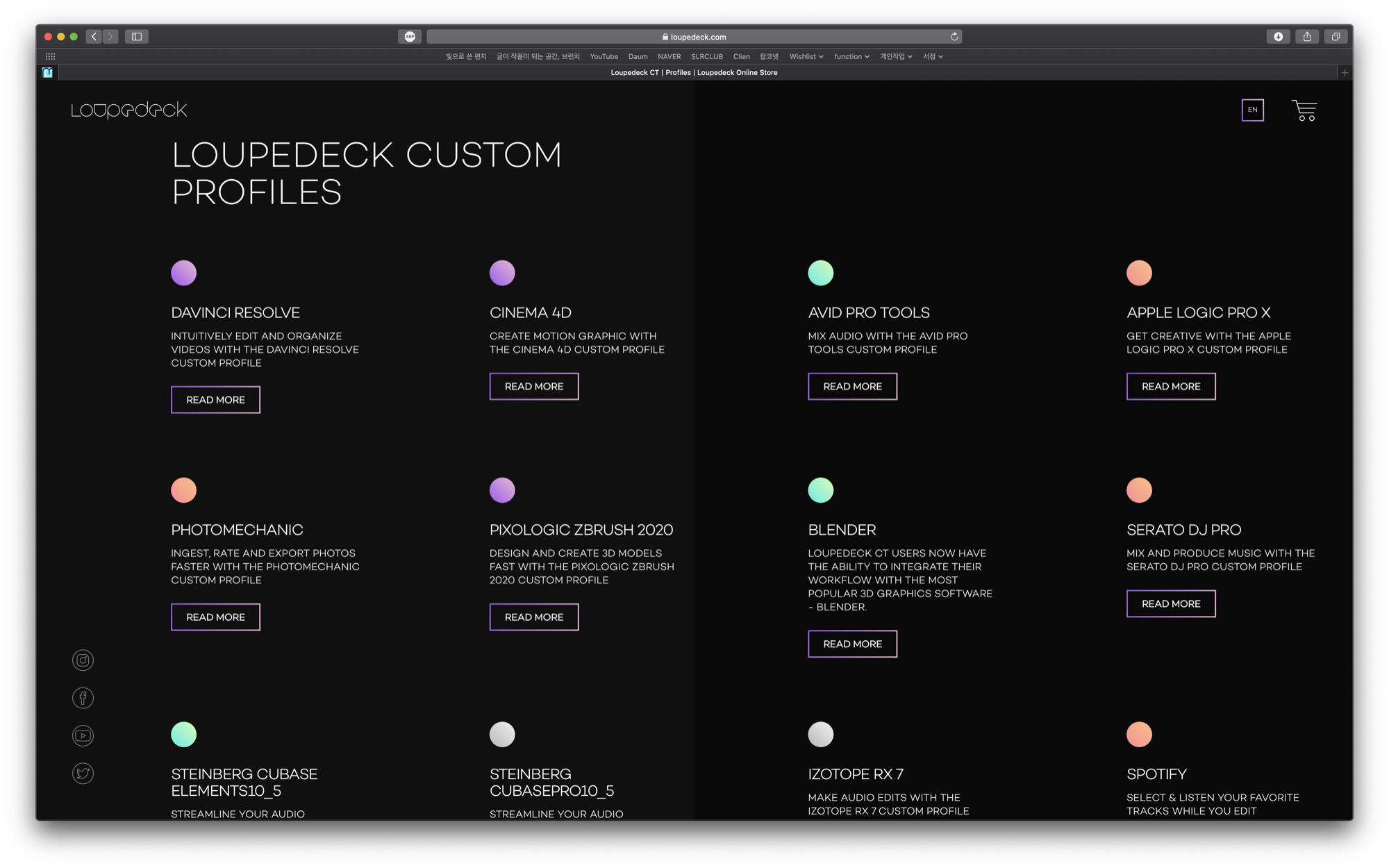The width and height of the screenshot is (1389, 868).
Task: Expand the Wishlist bookmarks folder
Action: (x=806, y=57)
